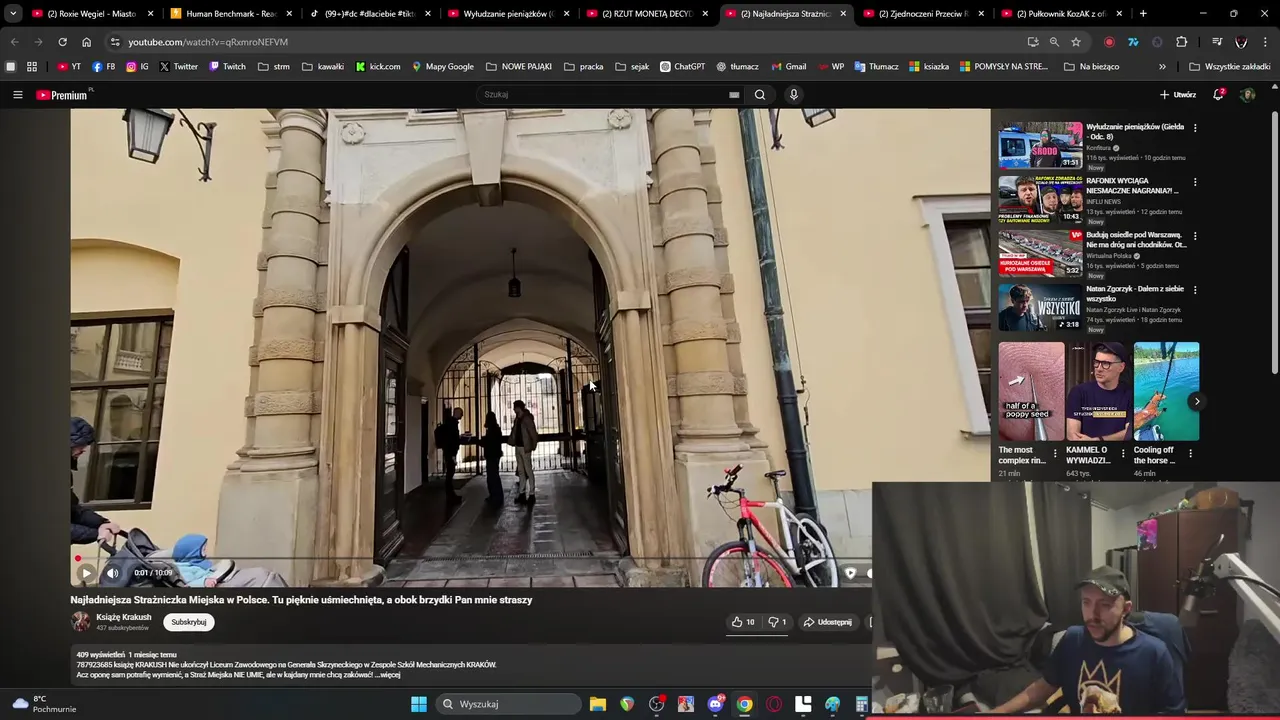Screen dimensions: 1280x720
Task: Open options for The most complex short
Action: coord(1055,453)
